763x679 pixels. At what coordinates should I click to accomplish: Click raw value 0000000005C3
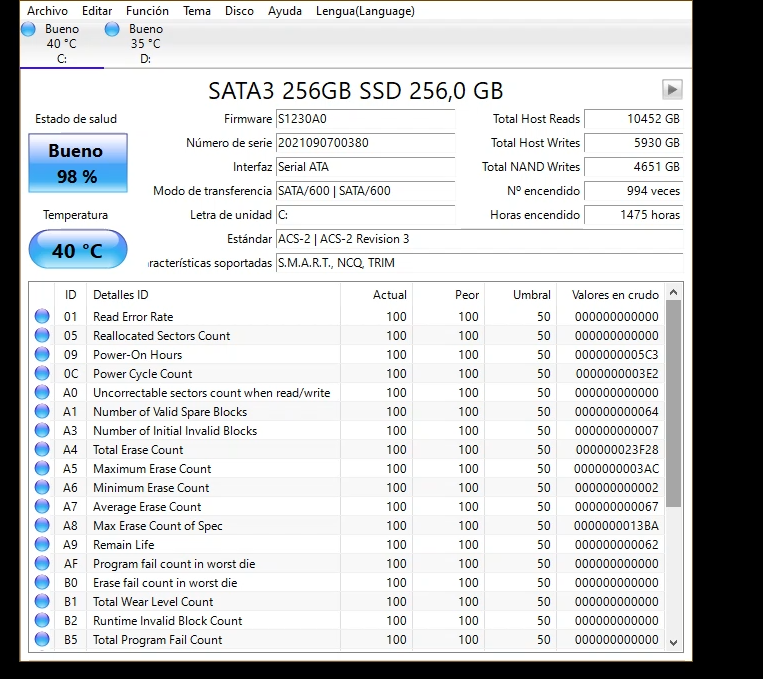click(617, 355)
